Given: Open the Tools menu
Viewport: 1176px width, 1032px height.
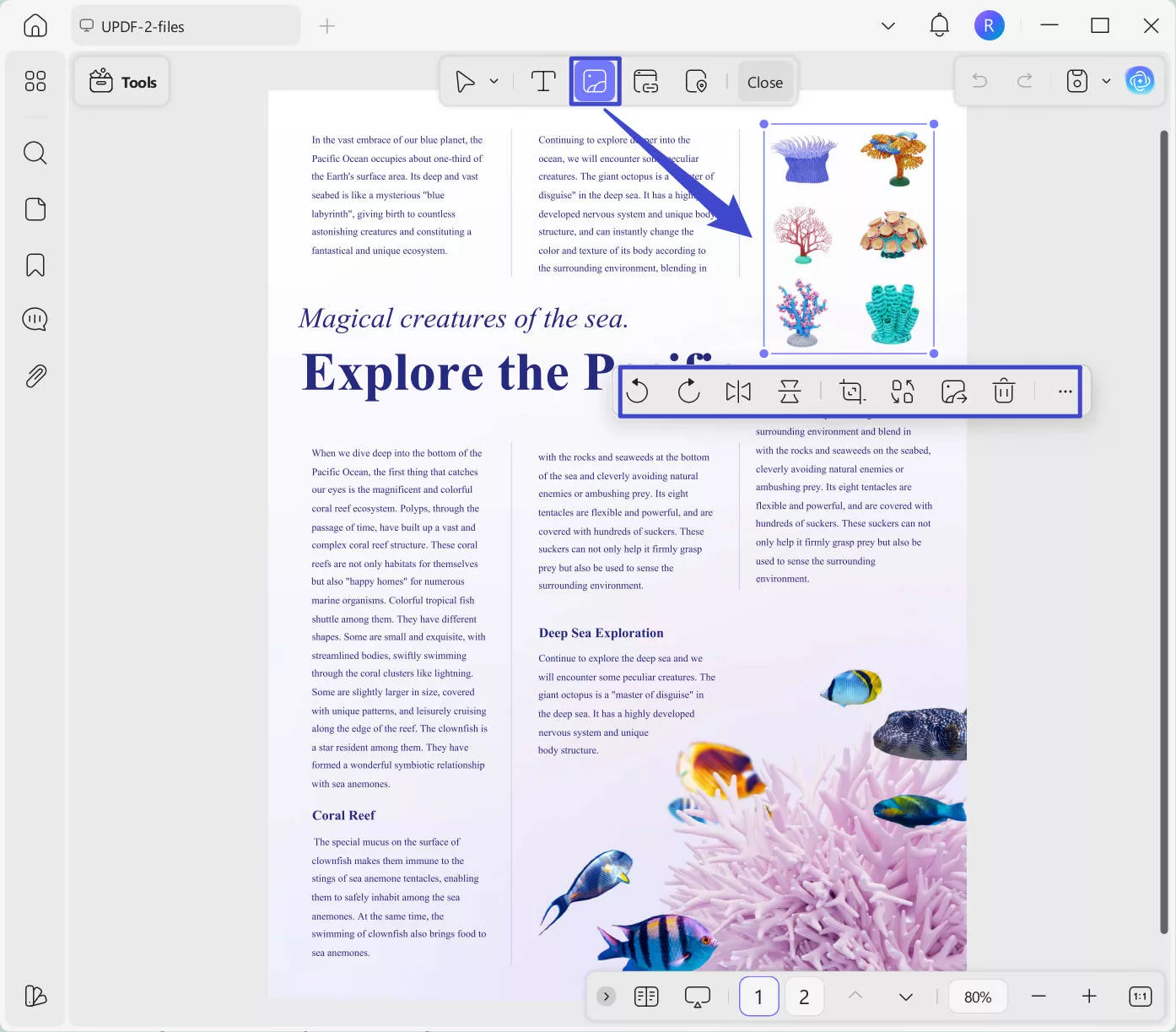Looking at the screenshot, I should 122,82.
